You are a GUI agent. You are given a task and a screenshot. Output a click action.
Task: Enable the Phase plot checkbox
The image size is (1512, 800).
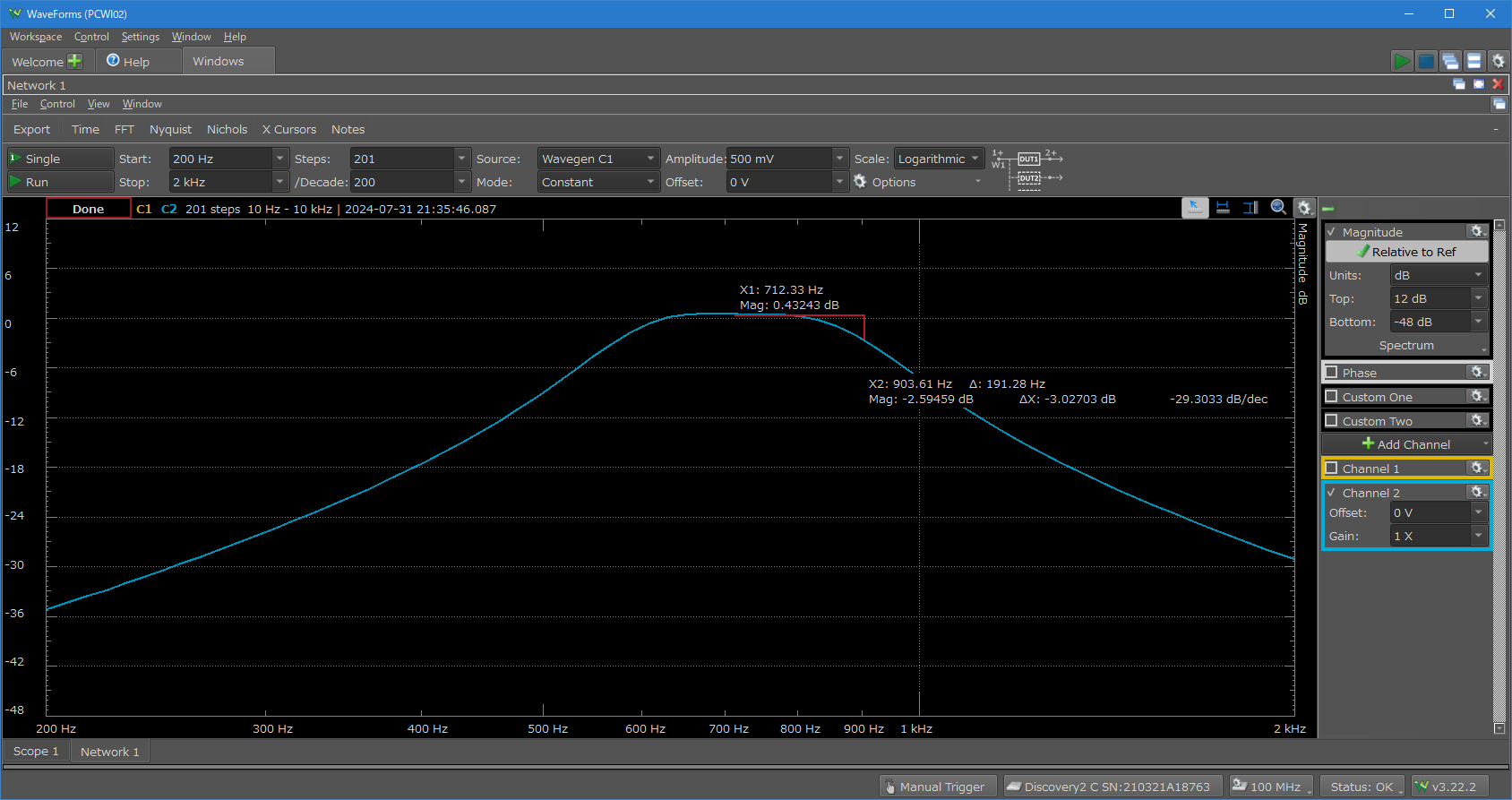click(1332, 373)
